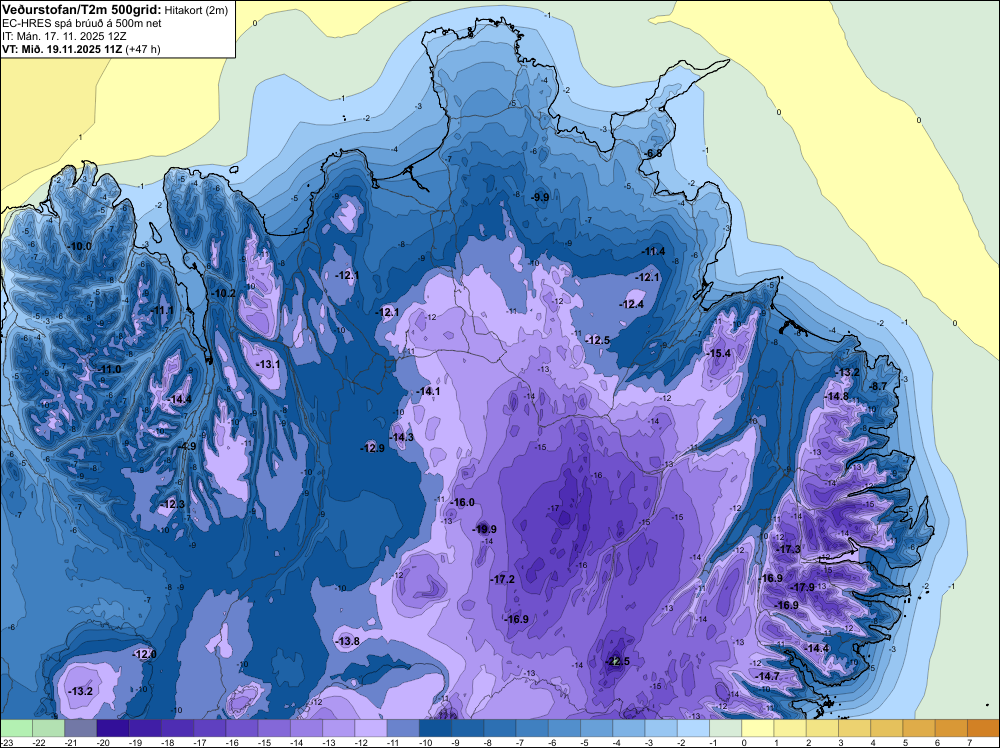
Task: Select the orange legend swatch at 7
Action: tap(983, 728)
